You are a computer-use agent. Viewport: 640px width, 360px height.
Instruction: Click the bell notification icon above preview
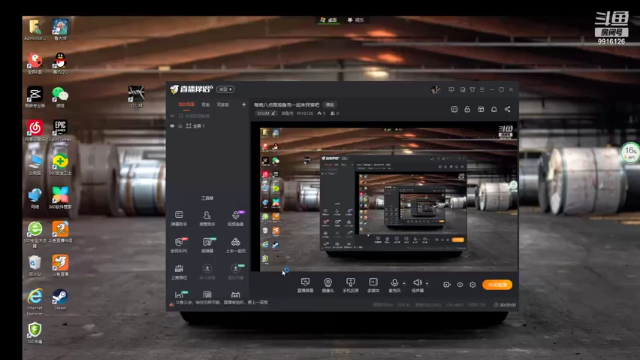click(494, 109)
